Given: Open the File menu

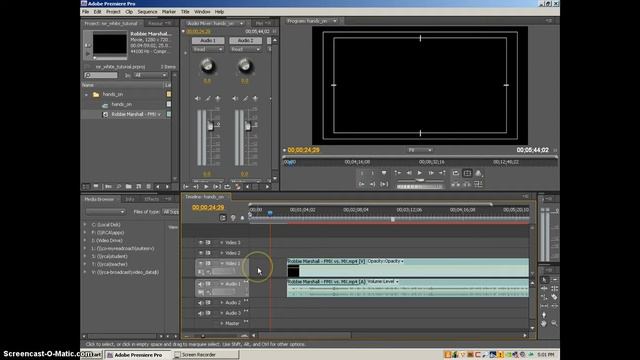Looking at the screenshot, I should (85, 12).
